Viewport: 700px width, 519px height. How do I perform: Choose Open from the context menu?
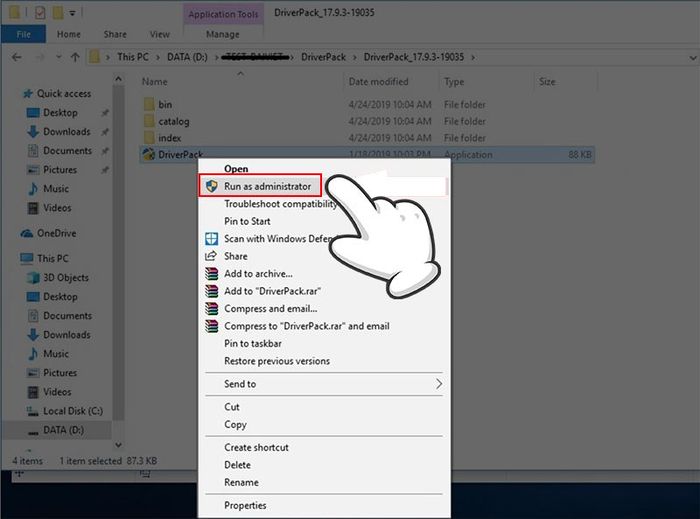click(x=236, y=169)
